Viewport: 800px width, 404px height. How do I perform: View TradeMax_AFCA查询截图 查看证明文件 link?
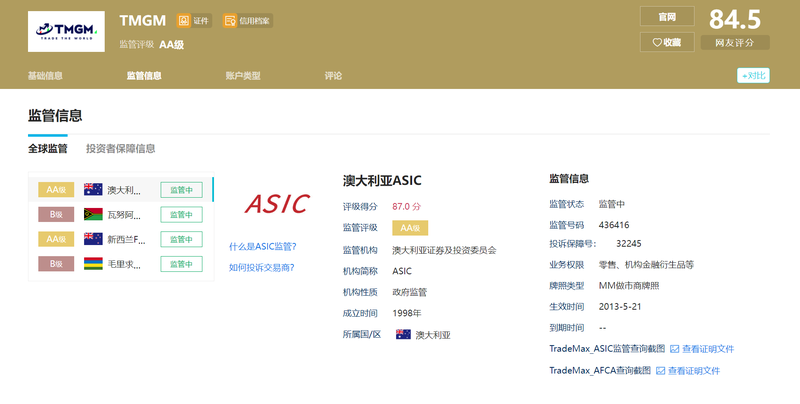694,371
